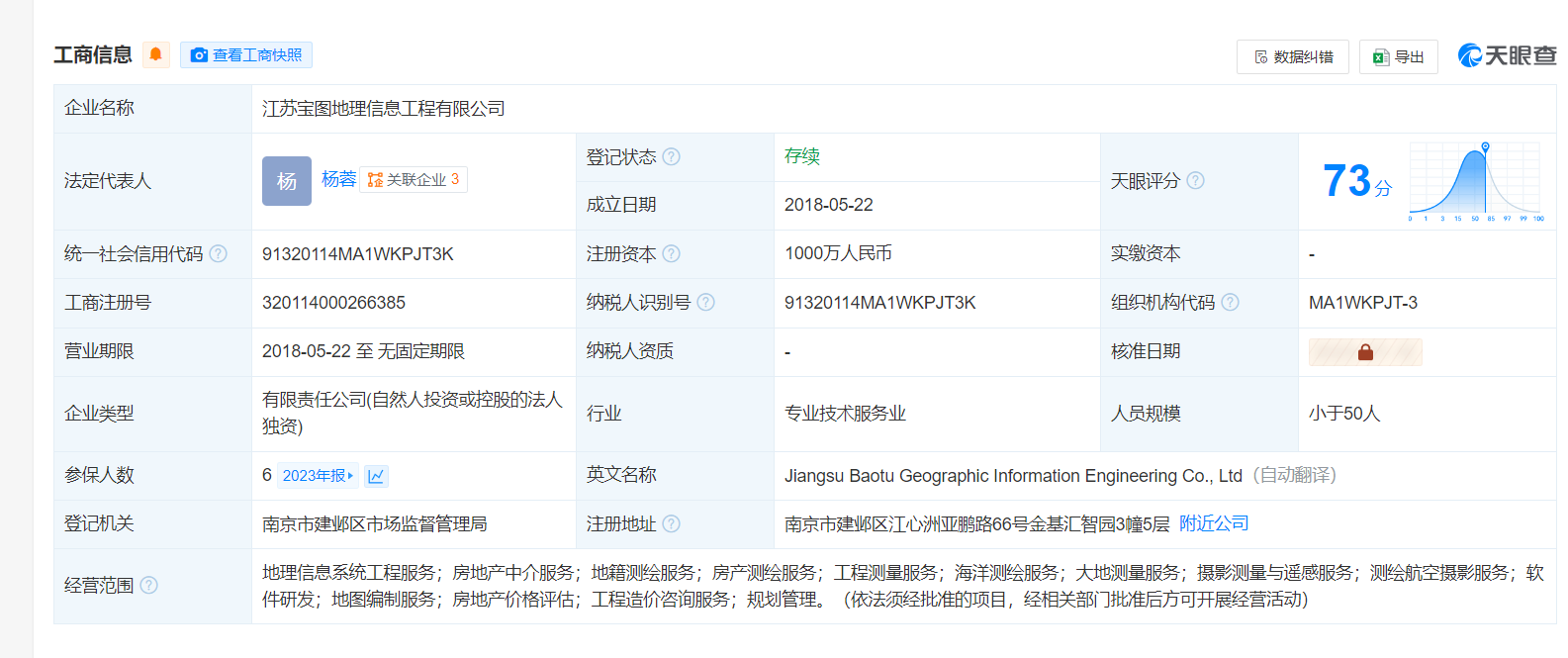
Task: Click help icon beside 注册地址
Action: coord(671,523)
